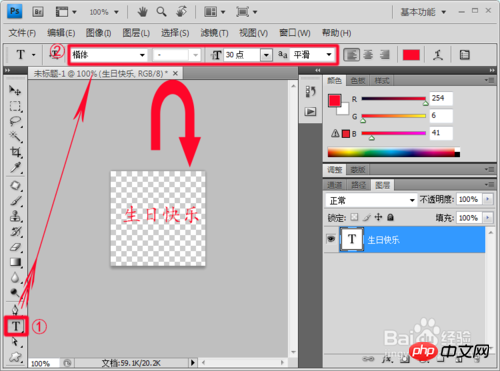Select the Eyedropper tool

tap(15, 167)
